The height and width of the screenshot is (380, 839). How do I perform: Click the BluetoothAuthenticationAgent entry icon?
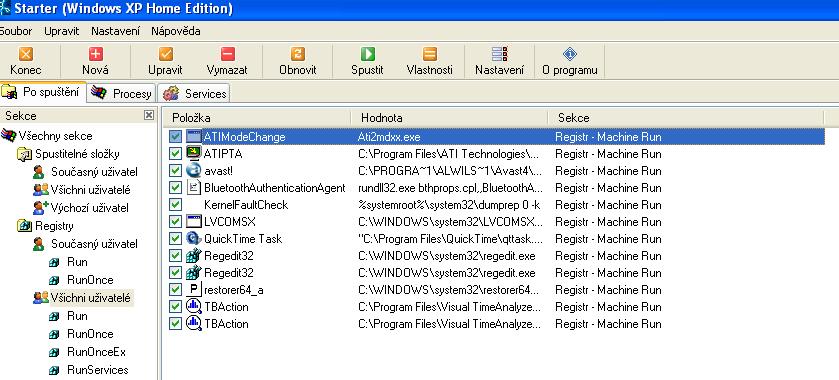(193, 188)
